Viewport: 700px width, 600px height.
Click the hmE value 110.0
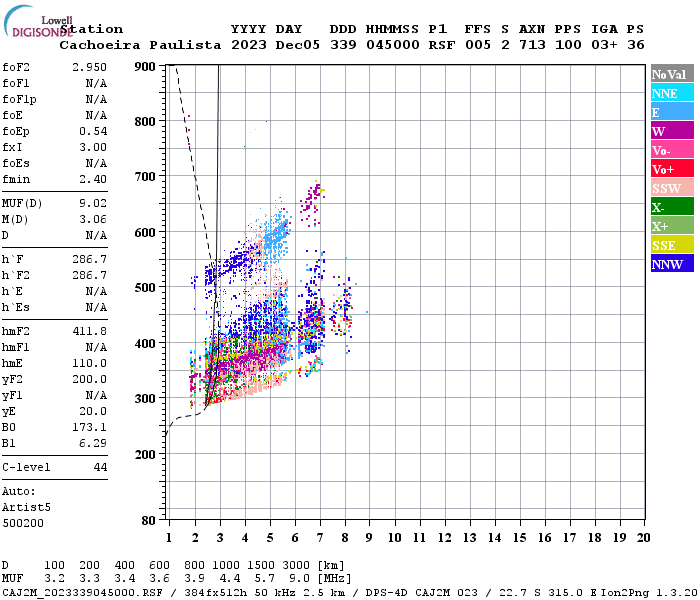tap(89, 363)
